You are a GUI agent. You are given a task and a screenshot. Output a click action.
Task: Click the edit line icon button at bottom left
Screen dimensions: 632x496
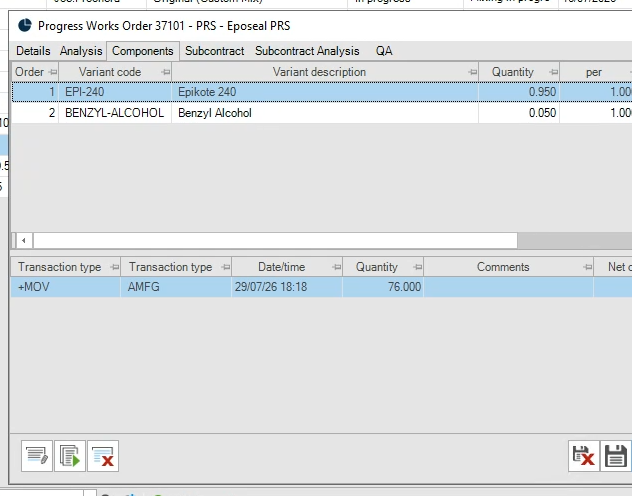tap(37, 456)
